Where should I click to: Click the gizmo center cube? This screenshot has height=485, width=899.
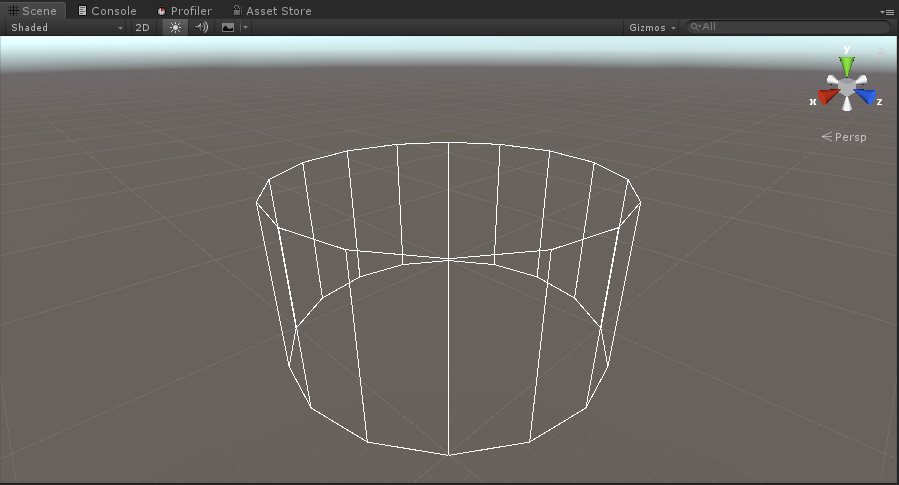point(847,86)
